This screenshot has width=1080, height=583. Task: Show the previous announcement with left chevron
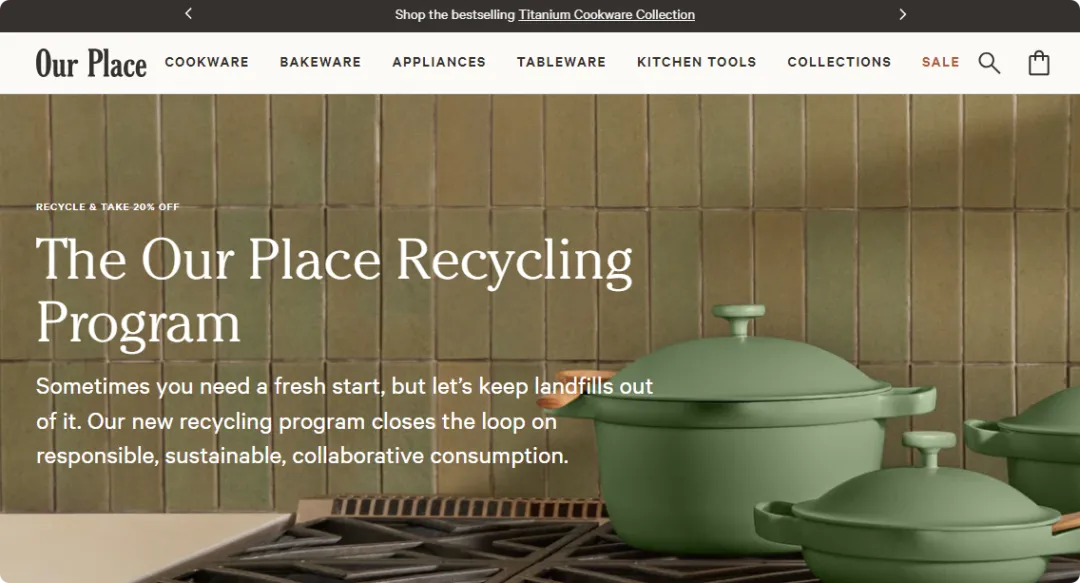coord(188,14)
